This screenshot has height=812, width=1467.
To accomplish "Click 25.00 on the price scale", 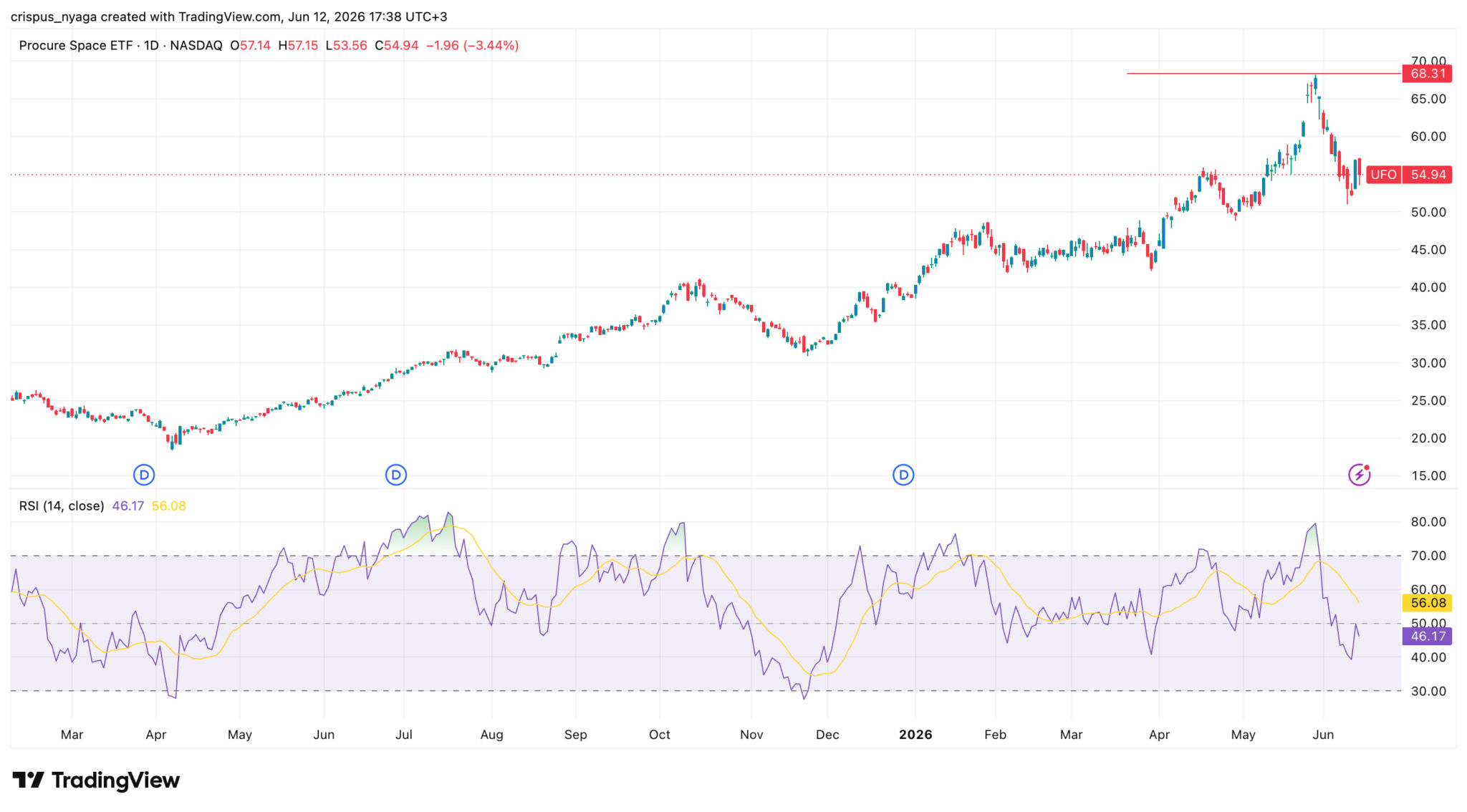I will pos(1428,400).
